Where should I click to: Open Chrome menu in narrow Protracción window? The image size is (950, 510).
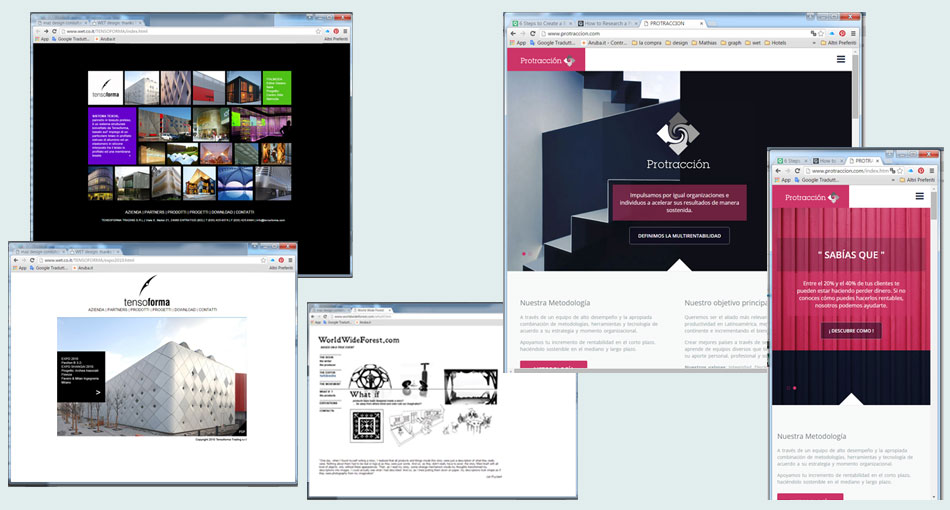click(x=932, y=171)
